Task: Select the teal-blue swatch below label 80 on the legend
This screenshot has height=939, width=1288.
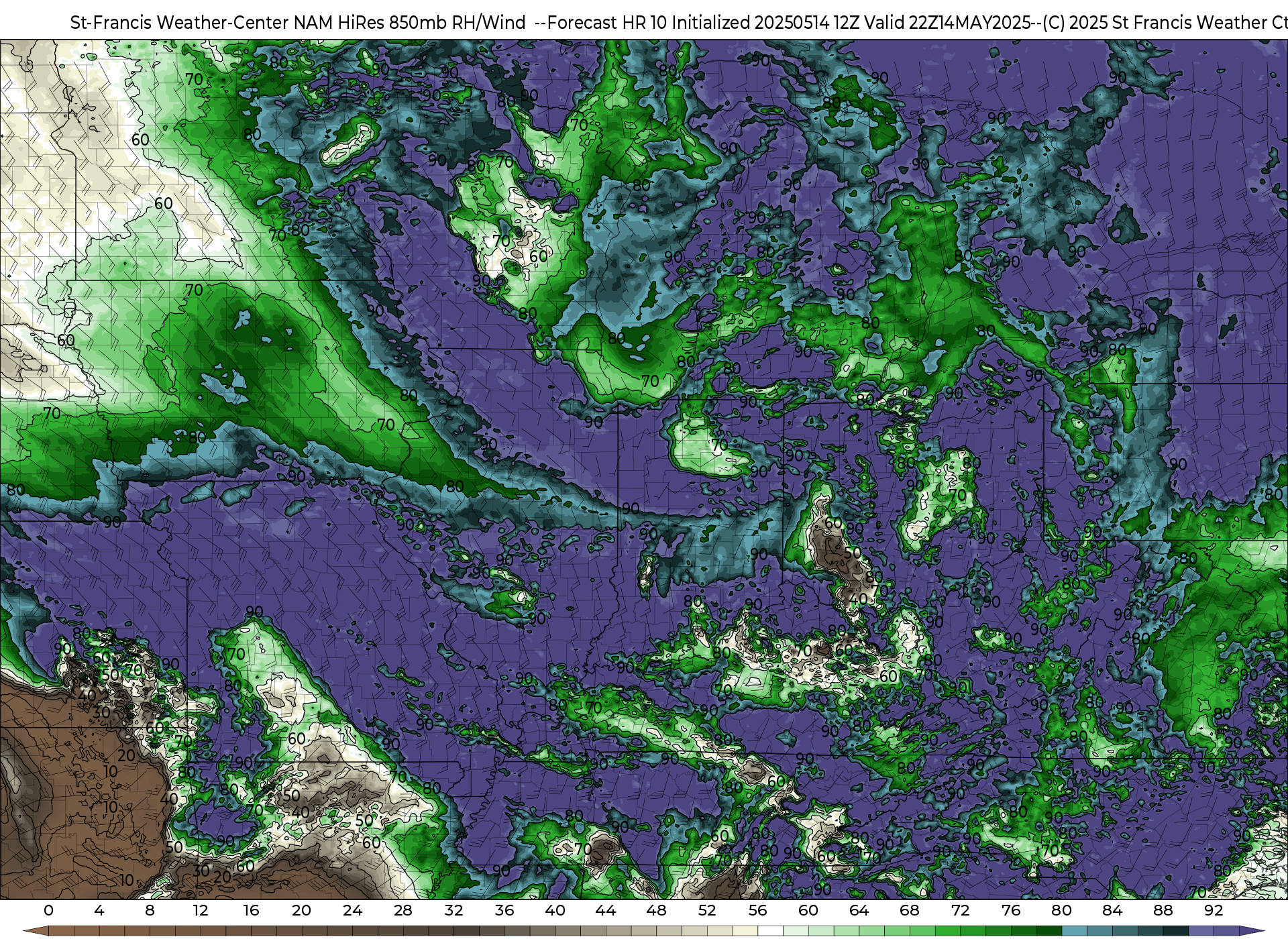Action: tap(1074, 931)
